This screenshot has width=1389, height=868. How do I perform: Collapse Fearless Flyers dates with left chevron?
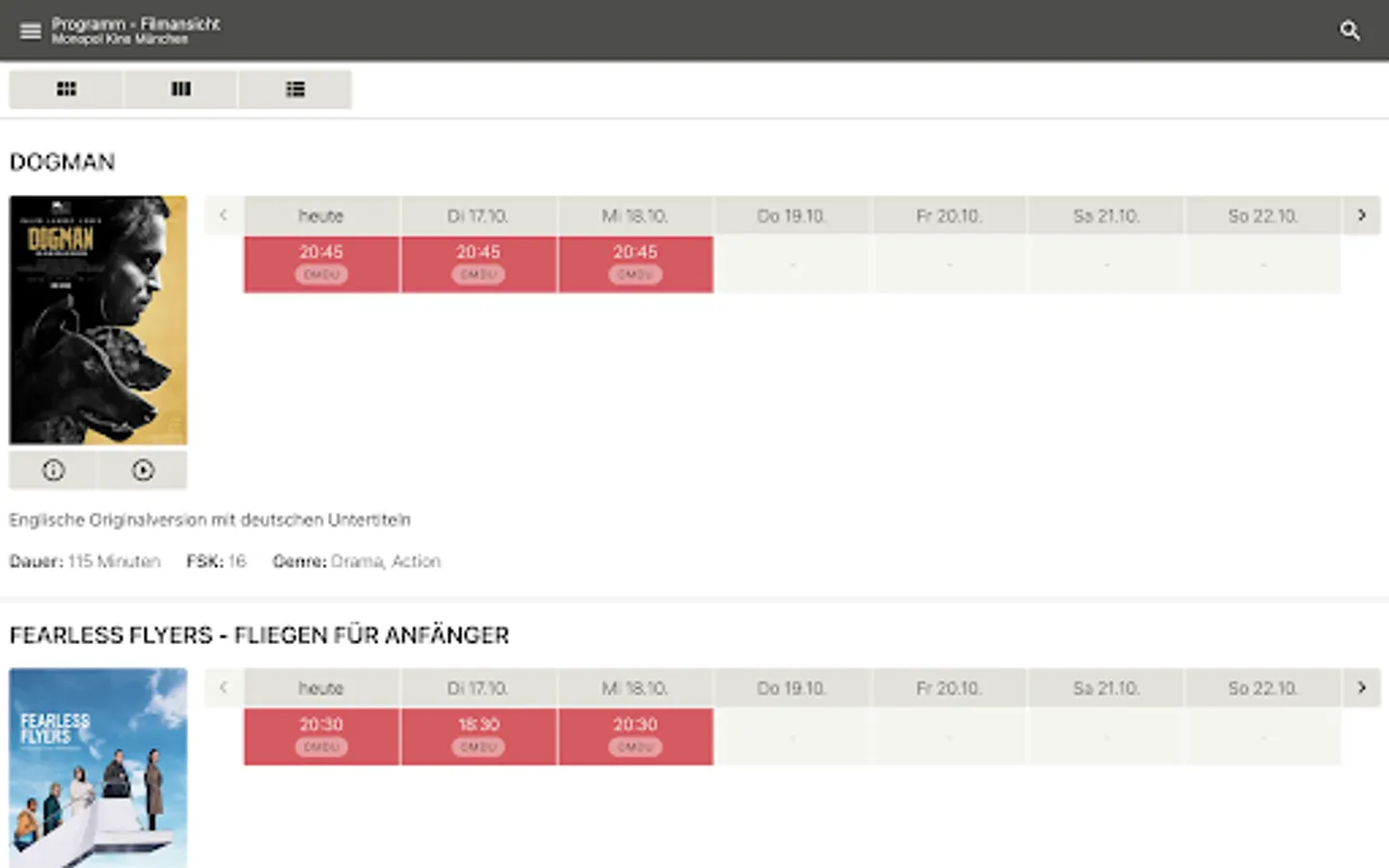click(223, 688)
